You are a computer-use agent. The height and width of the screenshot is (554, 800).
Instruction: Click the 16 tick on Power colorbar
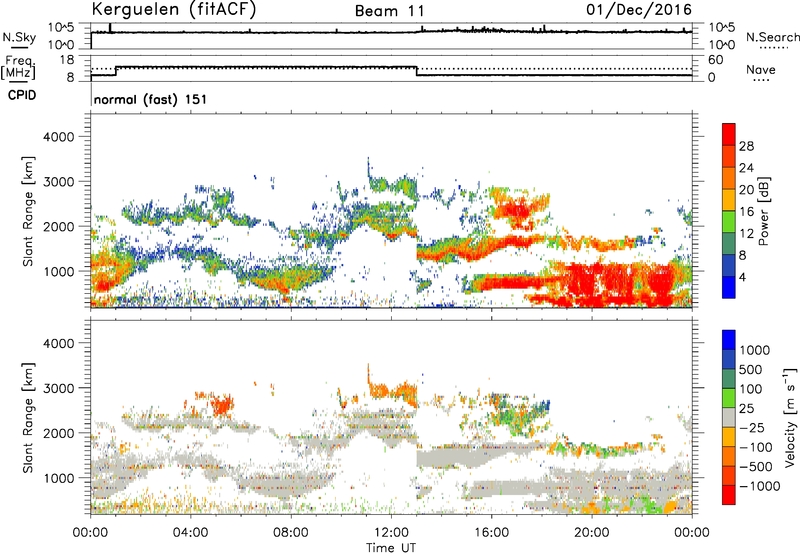(746, 212)
